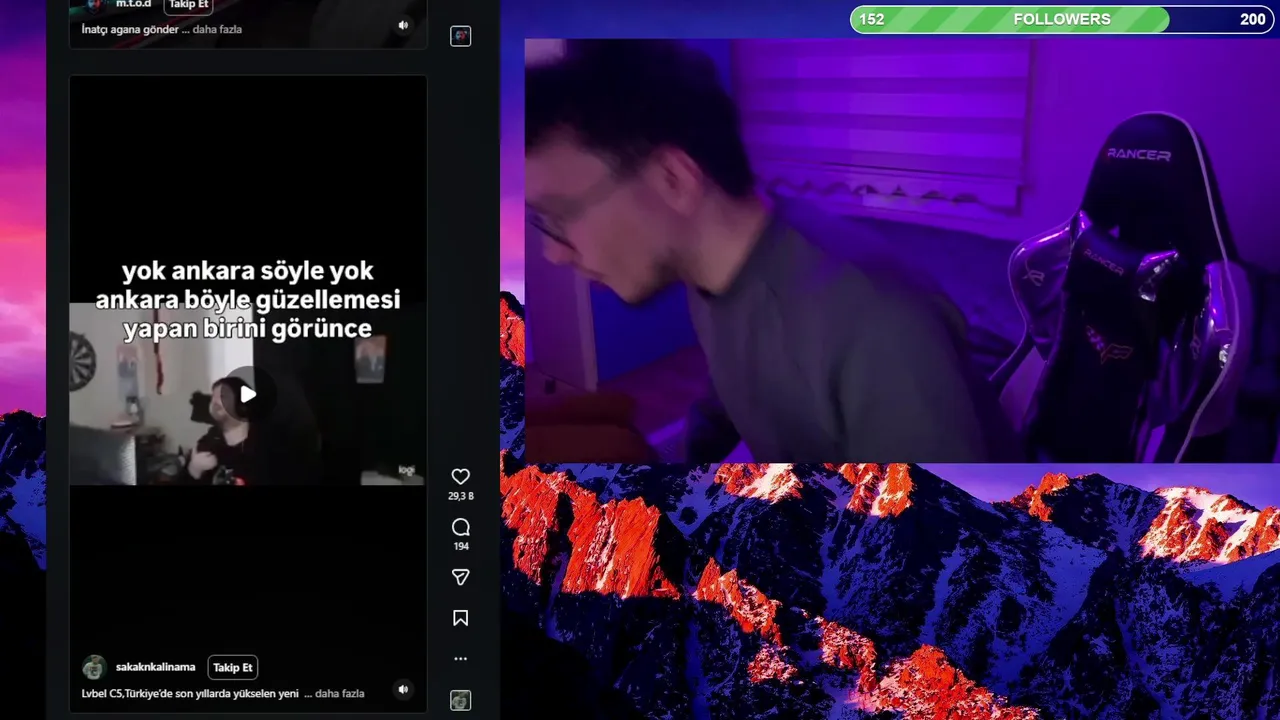Open the audio thumbnail below the reel actions
This screenshot has height=720, width=1280.
460,700
